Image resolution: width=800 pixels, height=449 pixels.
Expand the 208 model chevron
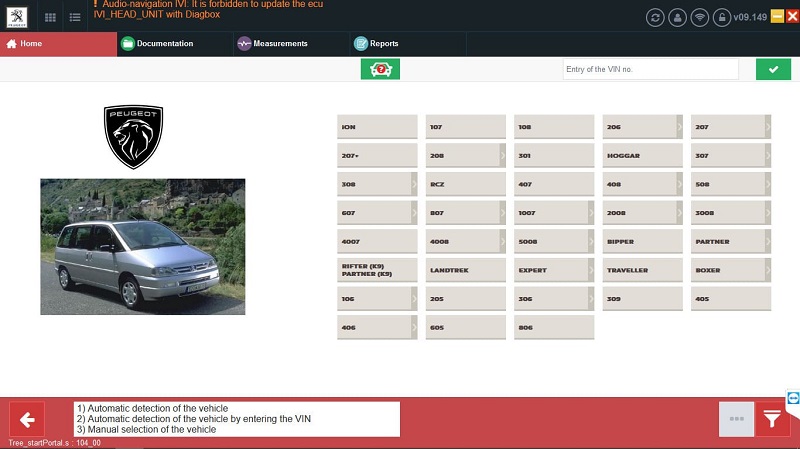503,155
